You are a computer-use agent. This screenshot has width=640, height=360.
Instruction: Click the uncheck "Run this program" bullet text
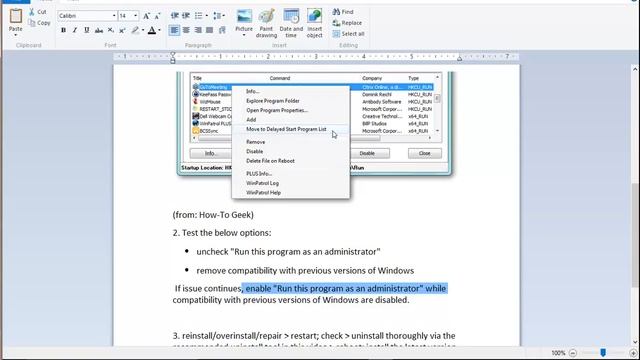point(288,251)
